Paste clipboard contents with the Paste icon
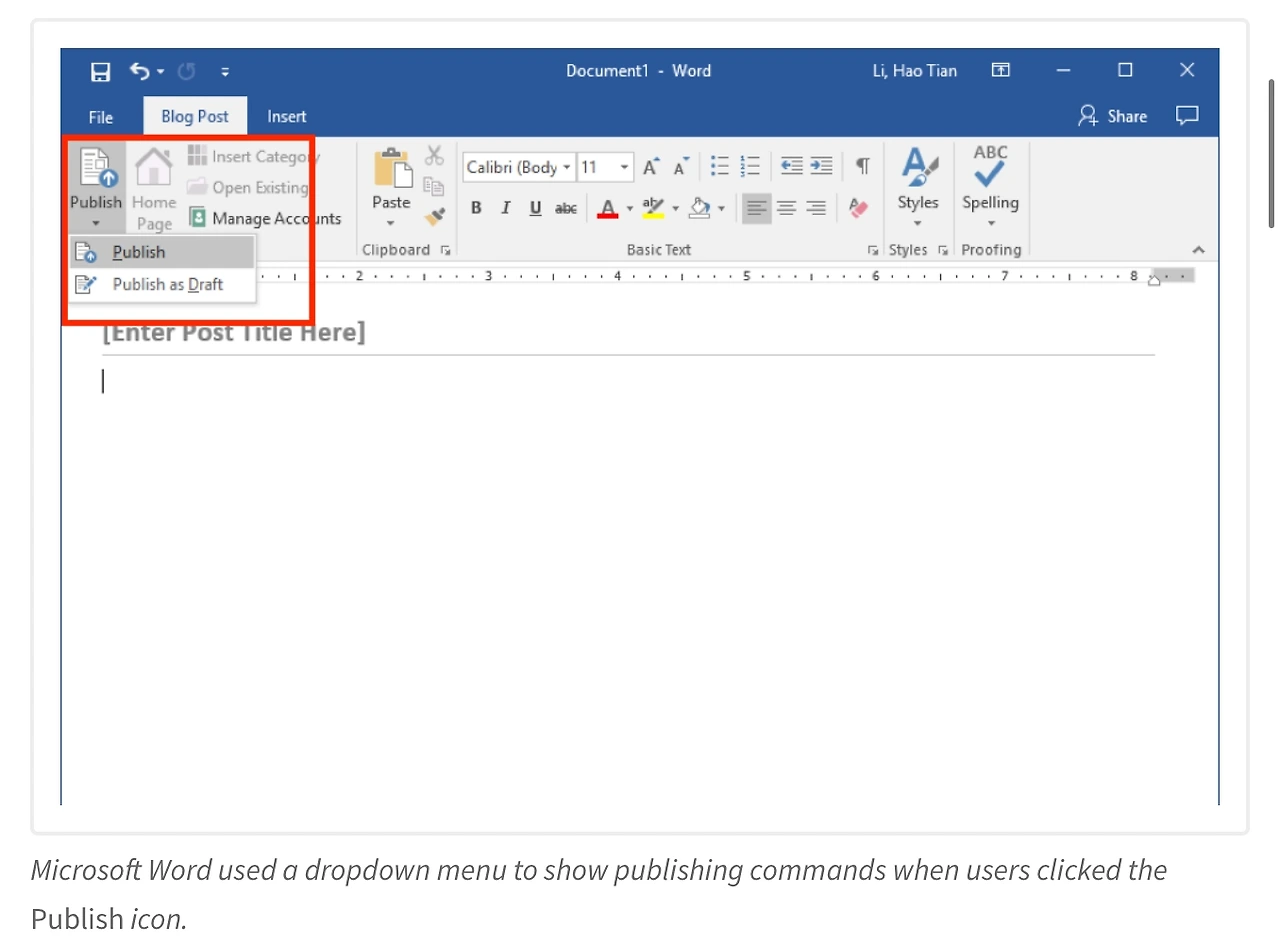Viewport: 1280px width, 943px height. pyautogui.click(x=392, y=168)
